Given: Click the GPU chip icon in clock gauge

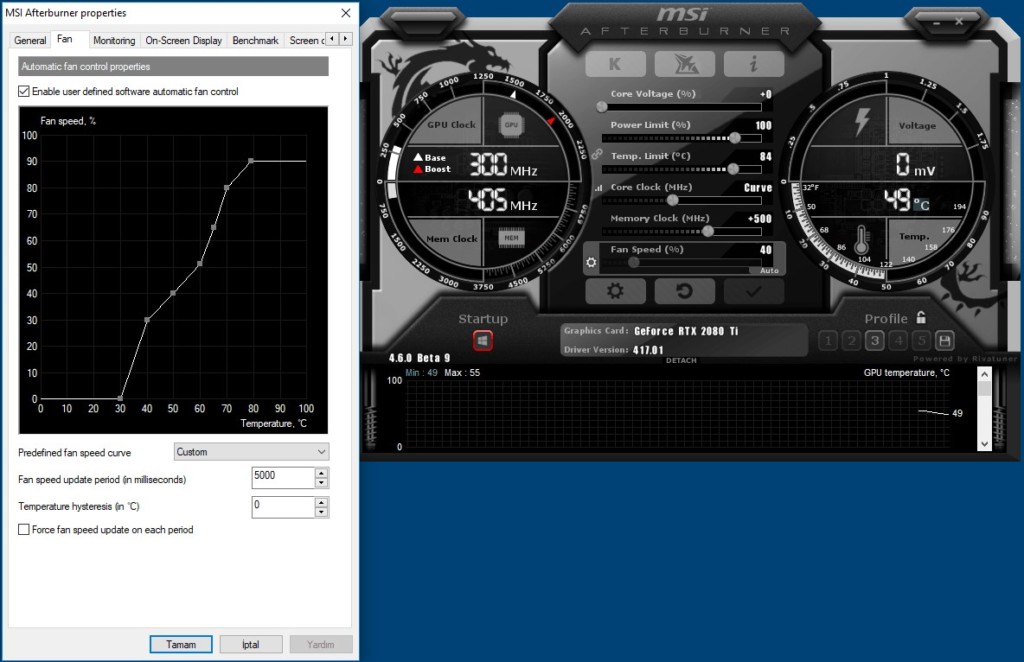Looking at the screenshot, I should 511,124.
